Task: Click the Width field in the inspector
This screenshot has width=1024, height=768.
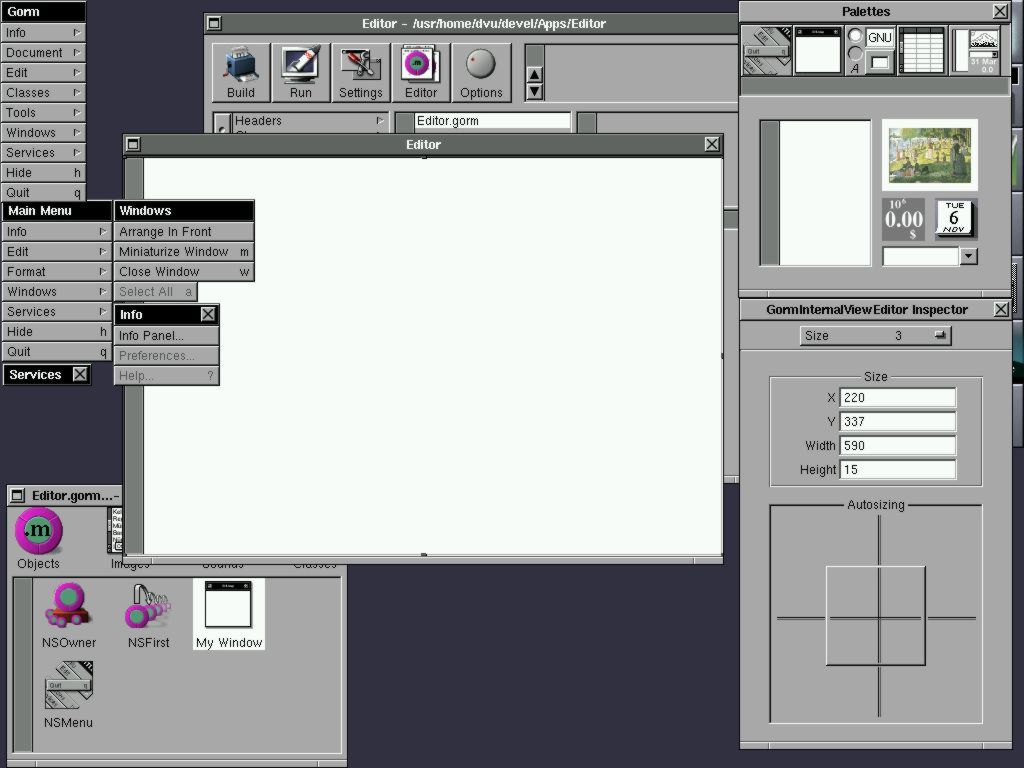Action: click(x=897, y=446)
